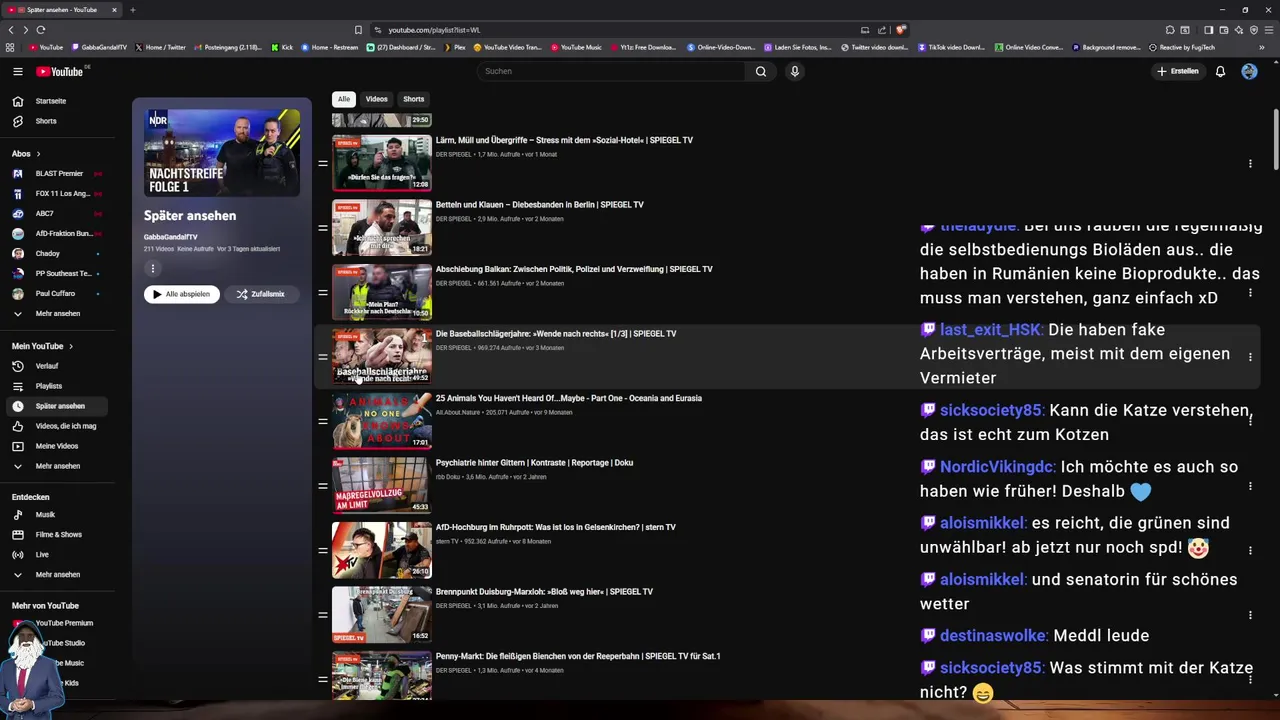Go back in browser
Image resolution: width=1280 pixels, height=720 pixels.
click(11, 30)
